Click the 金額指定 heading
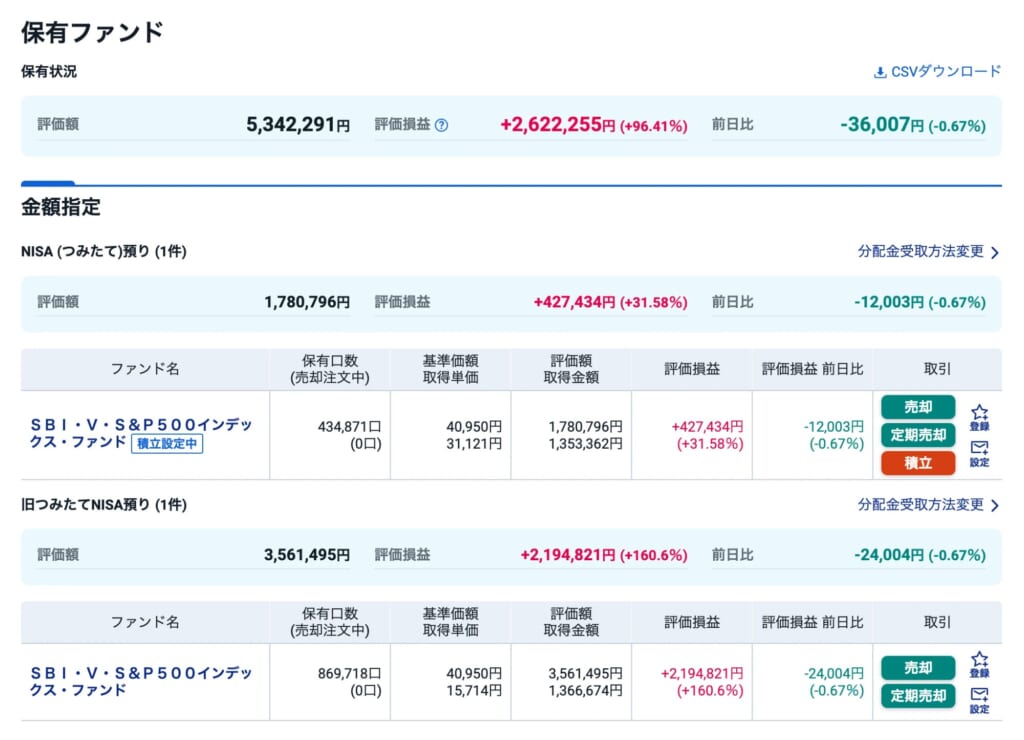1024x740 pixels. tap(61, 207)
